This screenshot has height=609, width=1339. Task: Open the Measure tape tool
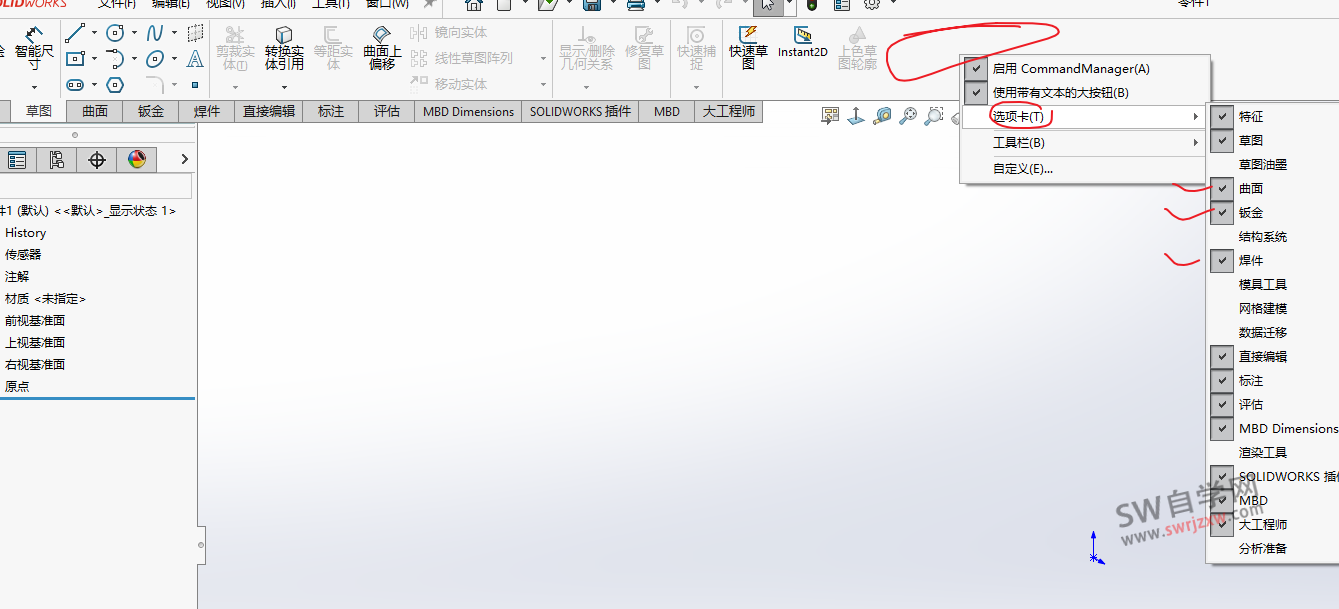pyautogui.click(x=883, y=116)
